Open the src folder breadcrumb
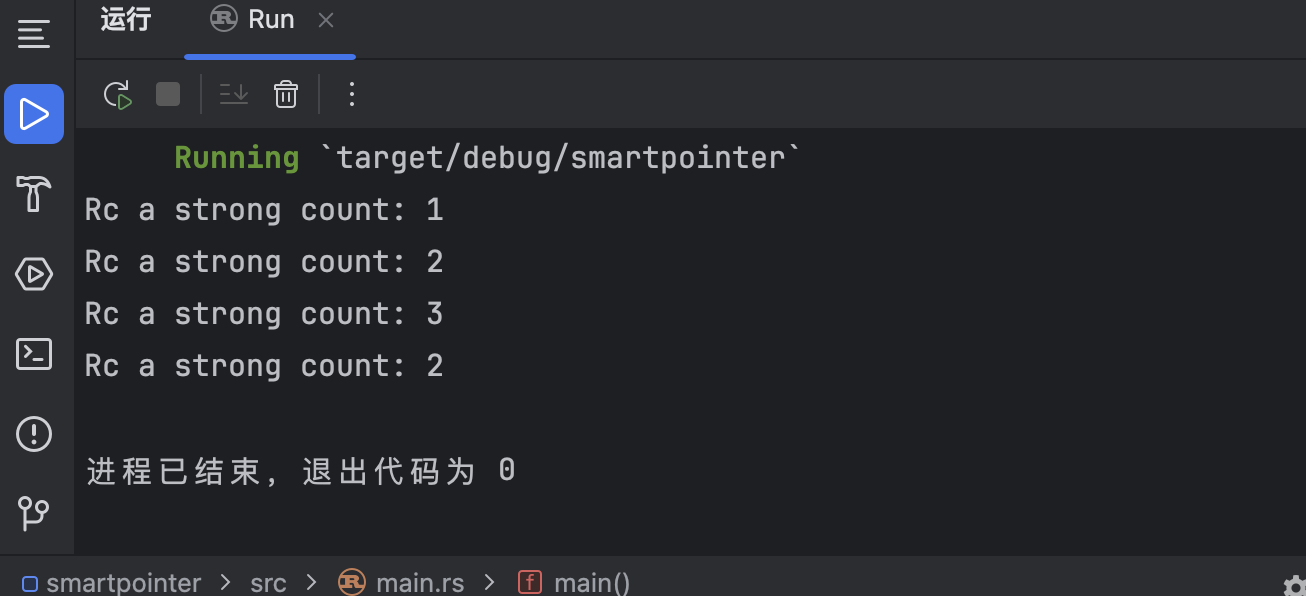The height and width of the screenshot is (596, 1306). (268, 582)
